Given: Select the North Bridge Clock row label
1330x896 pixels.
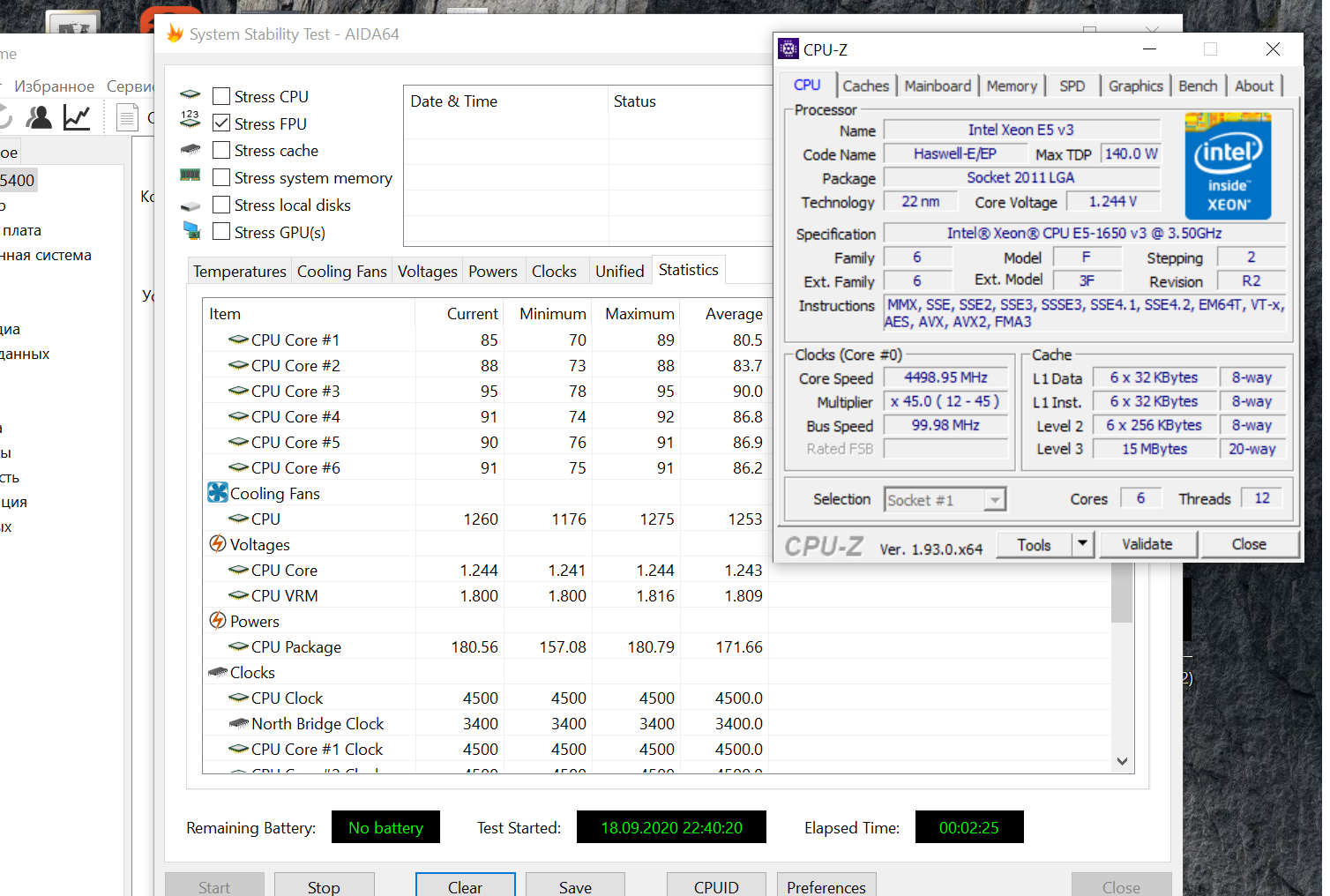Looking at the screenshot, I should coord(318,723).
